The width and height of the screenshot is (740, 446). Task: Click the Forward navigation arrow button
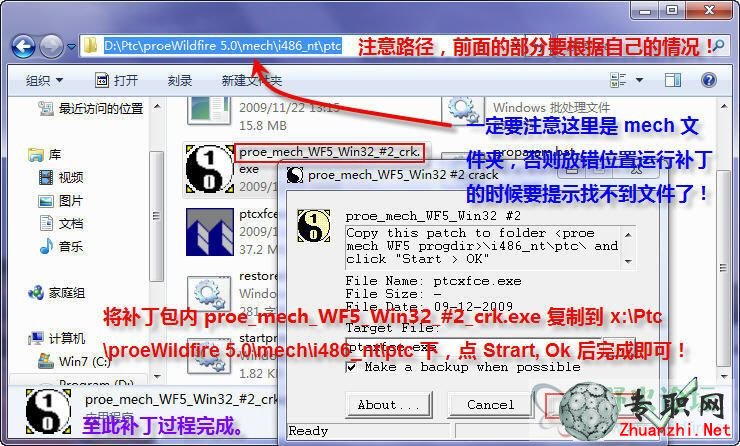[x=51, y=46]
